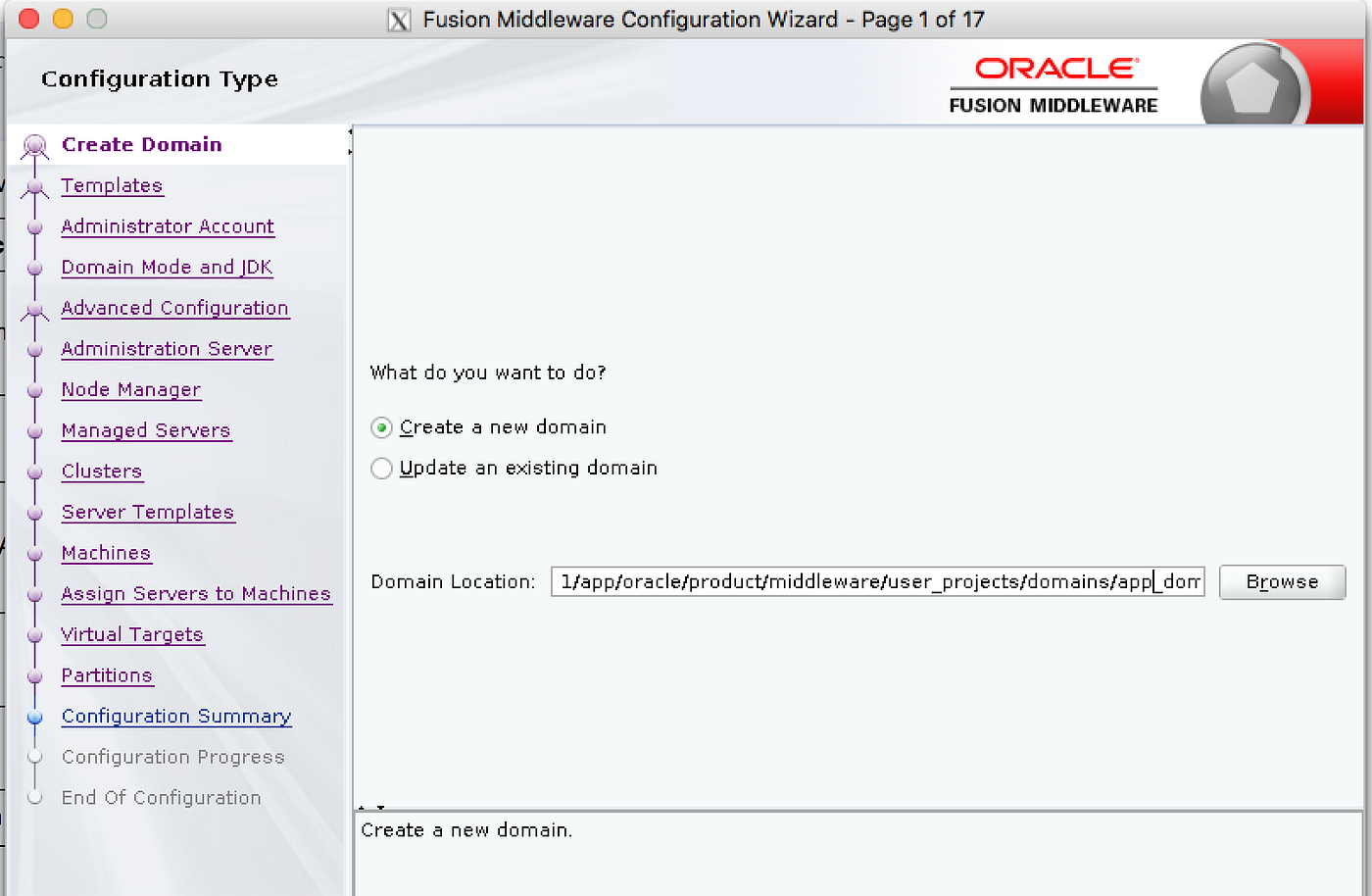The width and height of the screenshot is (1372, 896).
Task: Go to the Administration Server step
Action: pos(167,349)
